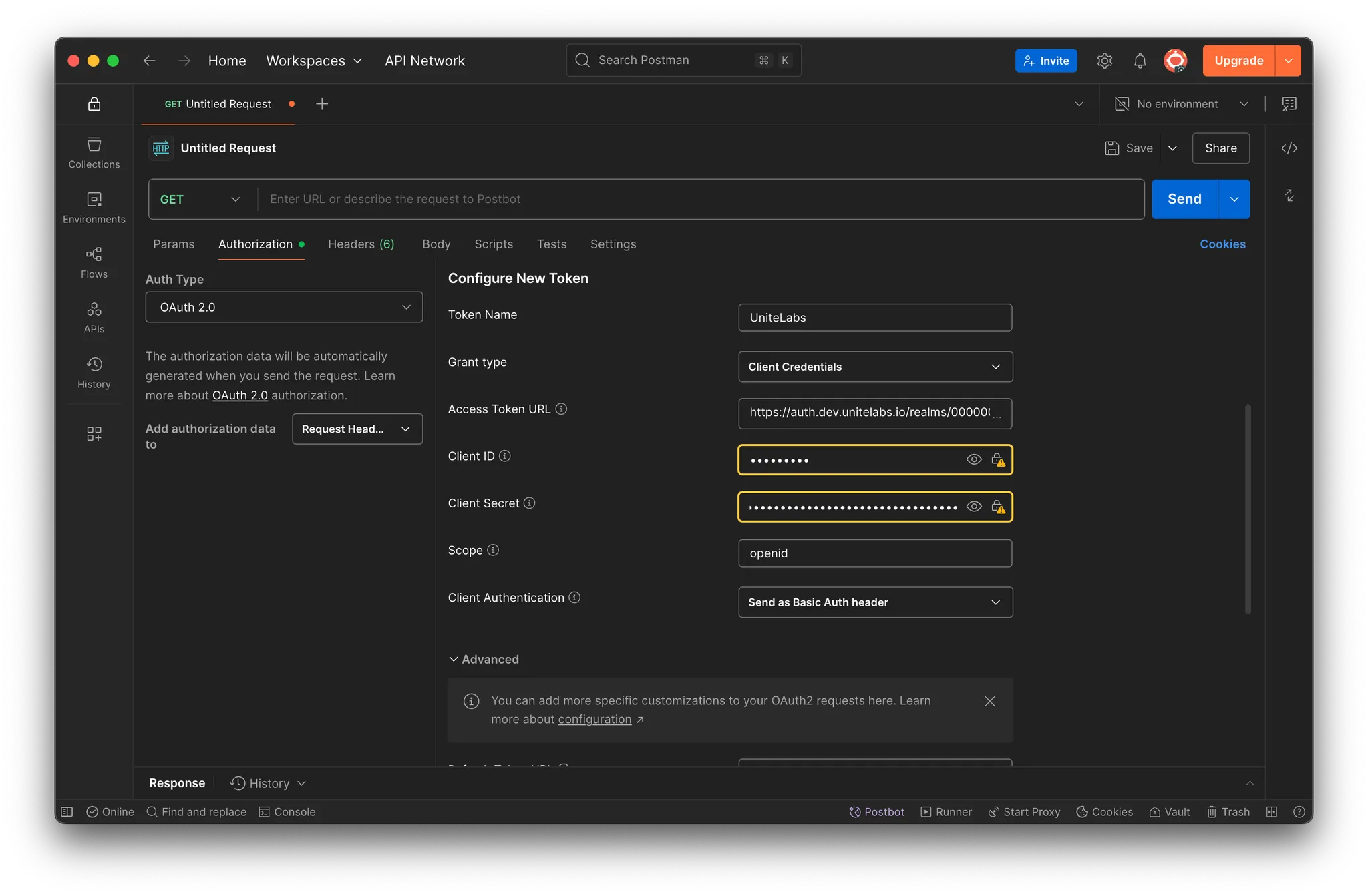Click the Share button

point(1220,148)
